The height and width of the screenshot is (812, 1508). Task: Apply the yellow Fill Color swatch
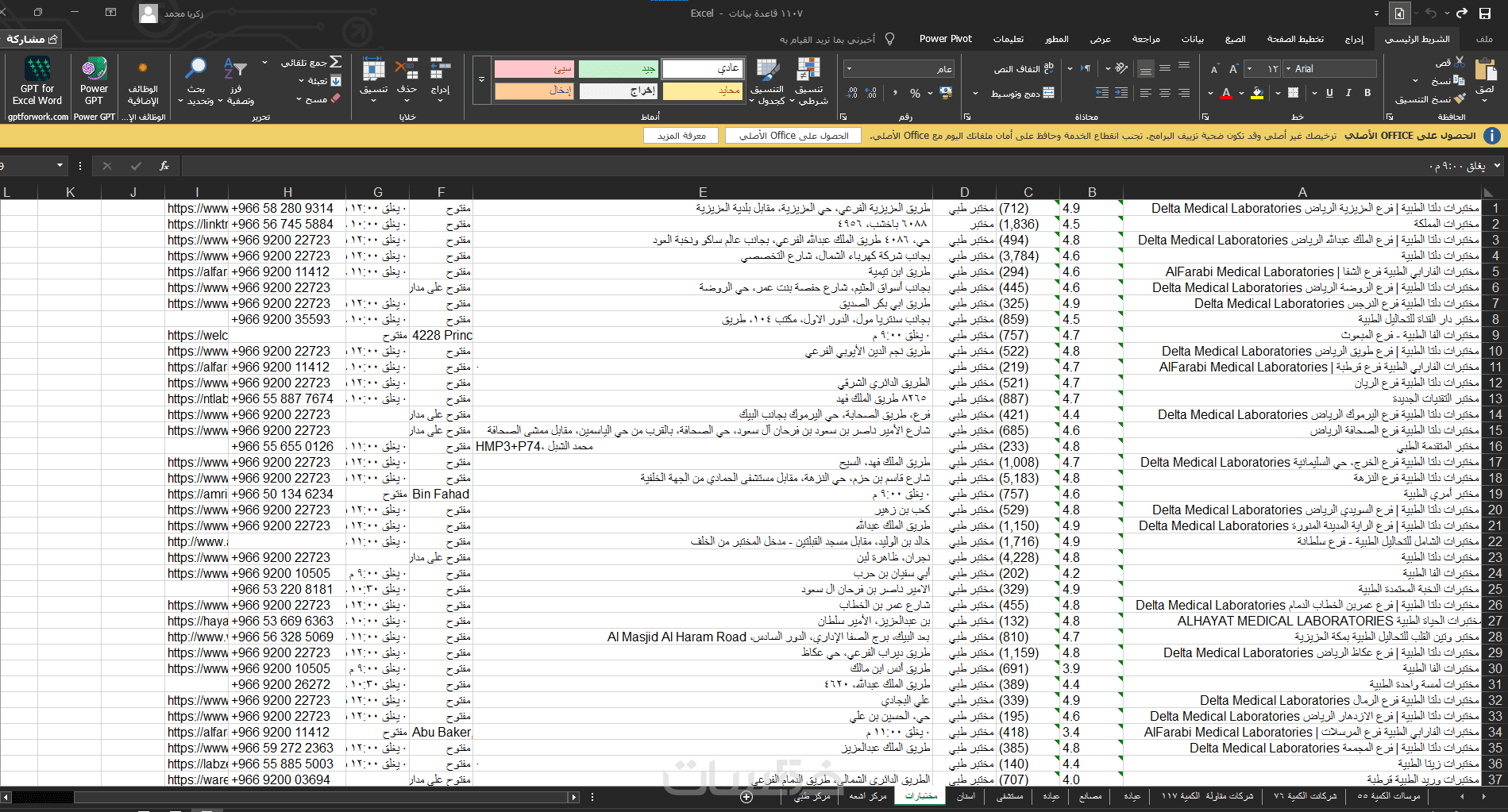[x=1257, y=93]
